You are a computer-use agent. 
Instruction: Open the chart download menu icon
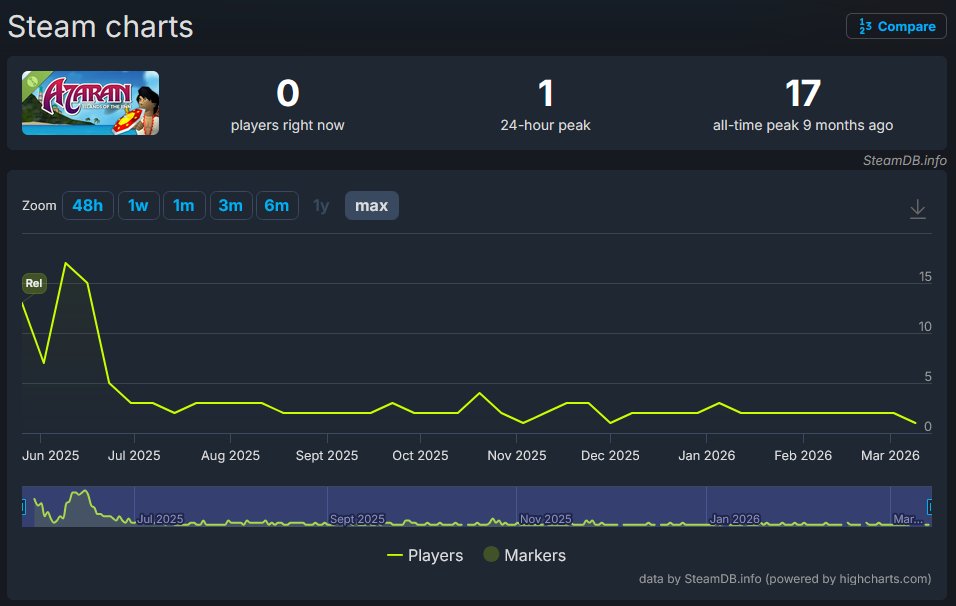coord(917,209)
